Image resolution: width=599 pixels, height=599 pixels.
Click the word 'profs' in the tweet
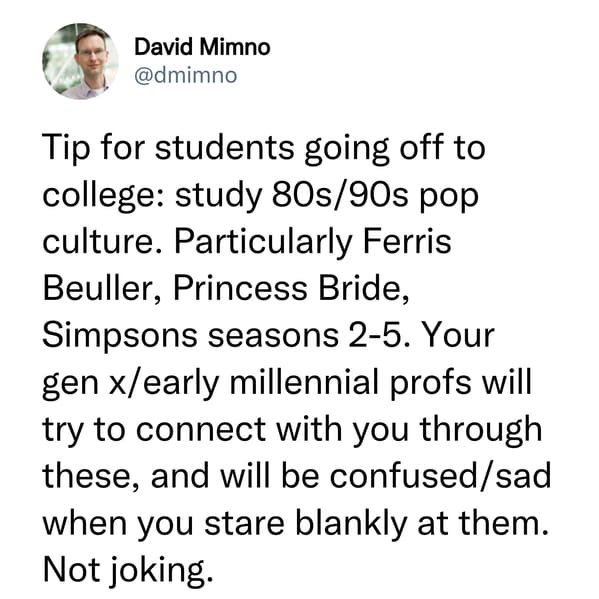click(431, 384)
